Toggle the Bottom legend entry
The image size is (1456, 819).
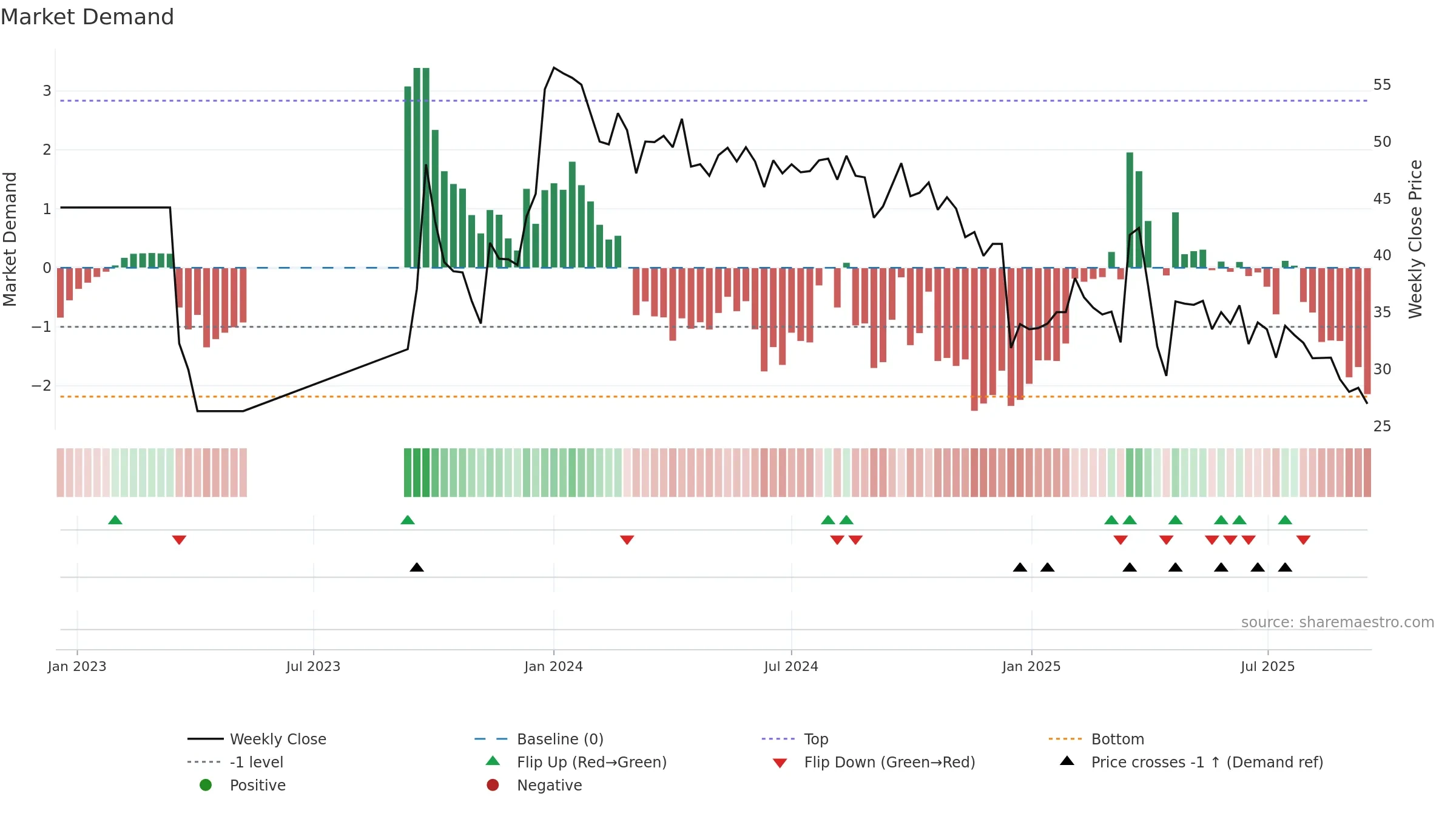1096,739
